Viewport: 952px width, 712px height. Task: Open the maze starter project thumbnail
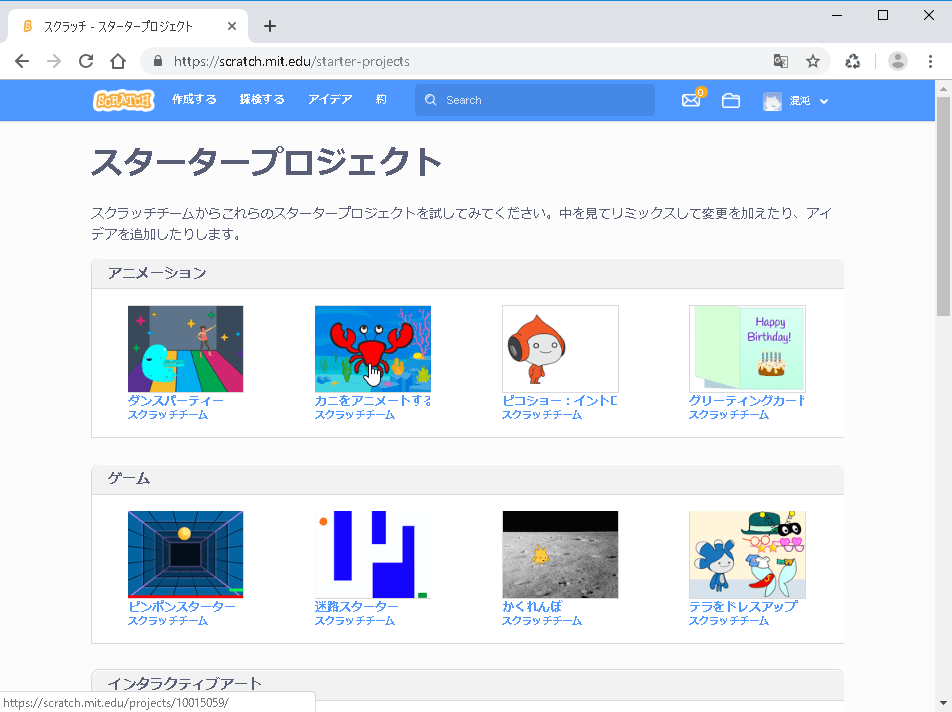372,554
